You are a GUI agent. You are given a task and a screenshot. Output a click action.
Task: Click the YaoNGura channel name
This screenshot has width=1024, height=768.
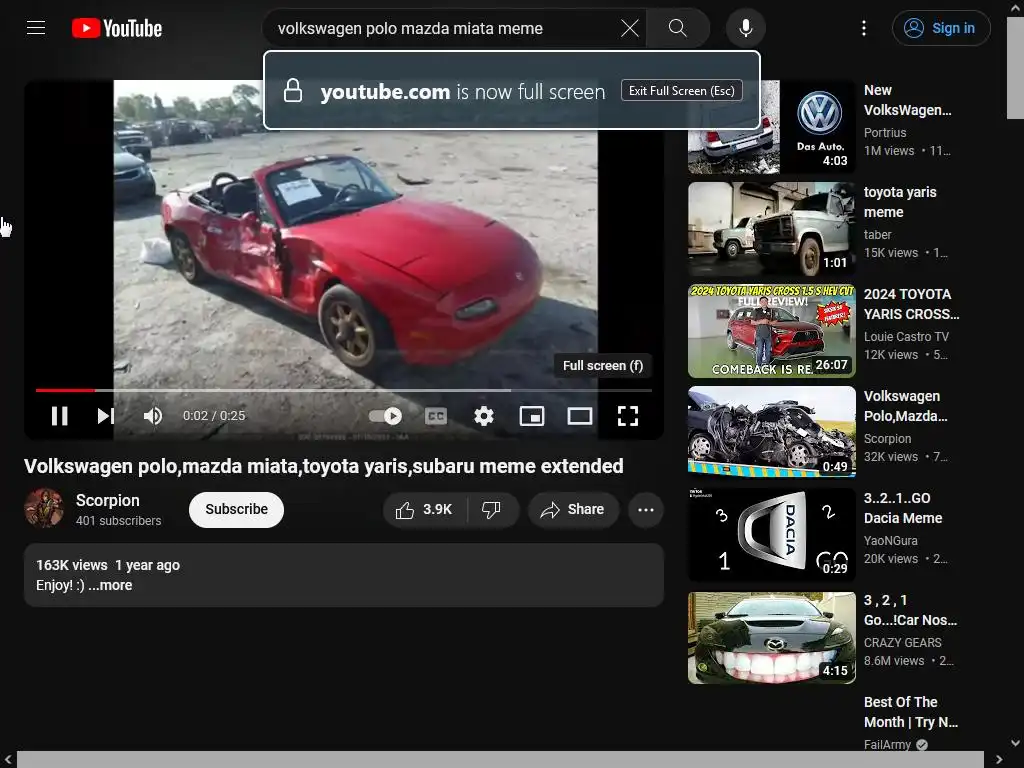pyautogui.click(x=891, y=541)
